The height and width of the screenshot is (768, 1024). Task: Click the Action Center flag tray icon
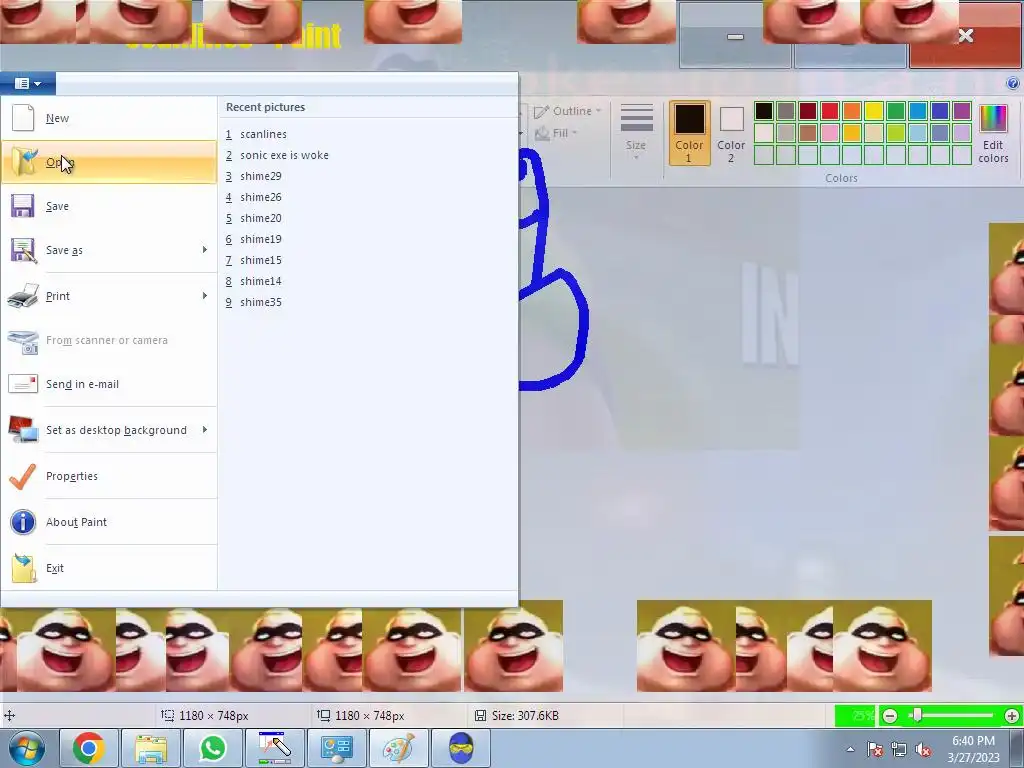coord(875,749)
